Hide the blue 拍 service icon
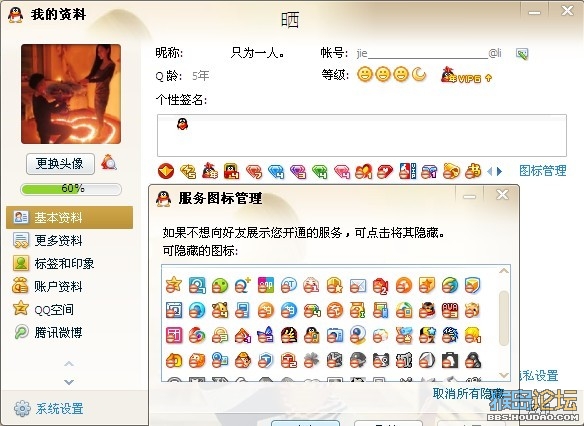Image resolution: width=584 pixels, height=426 pixels. click(x=289, y=310)
